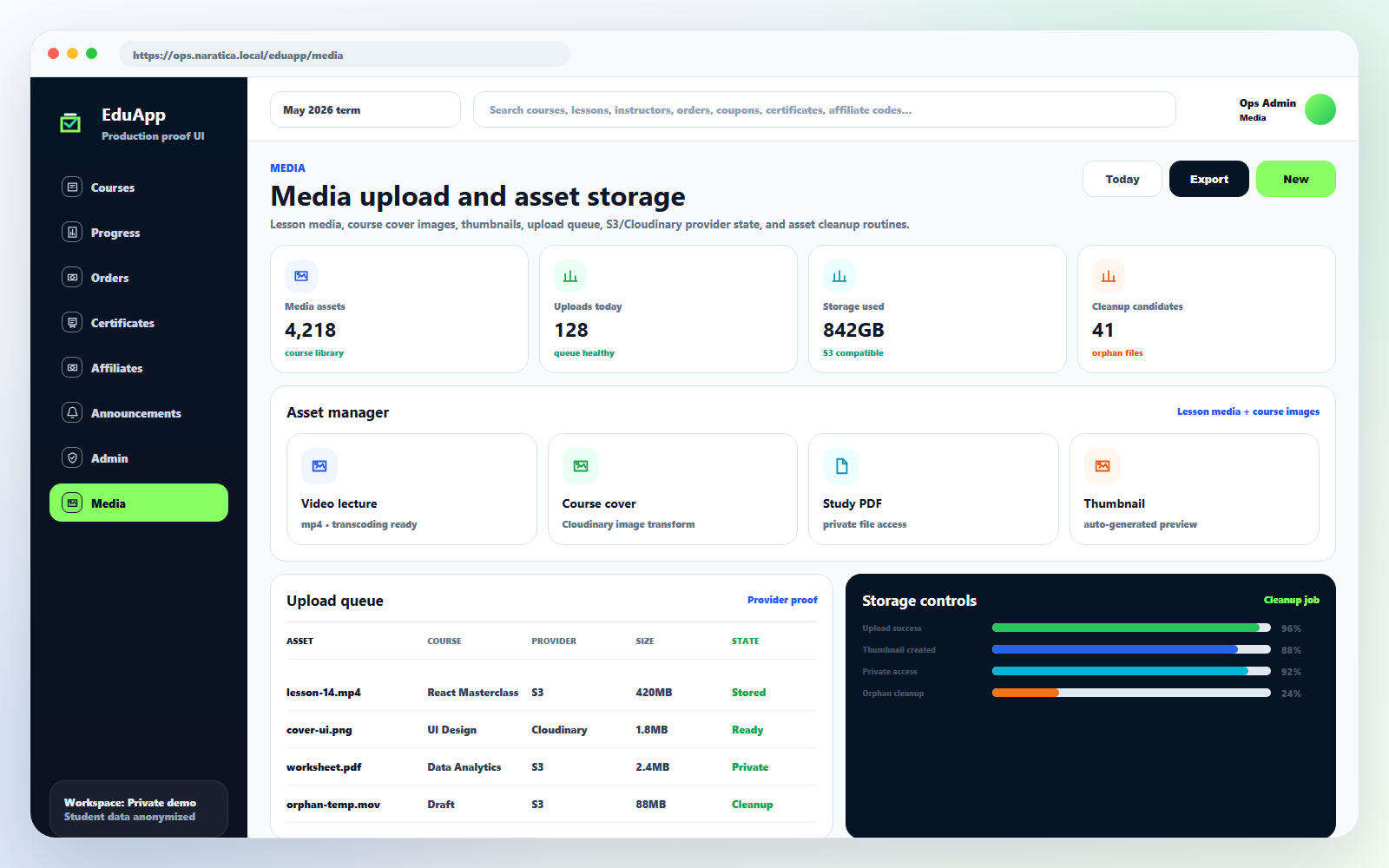Open the Course cover asset card
1389x868 pixels.
(x=673, y=489)
